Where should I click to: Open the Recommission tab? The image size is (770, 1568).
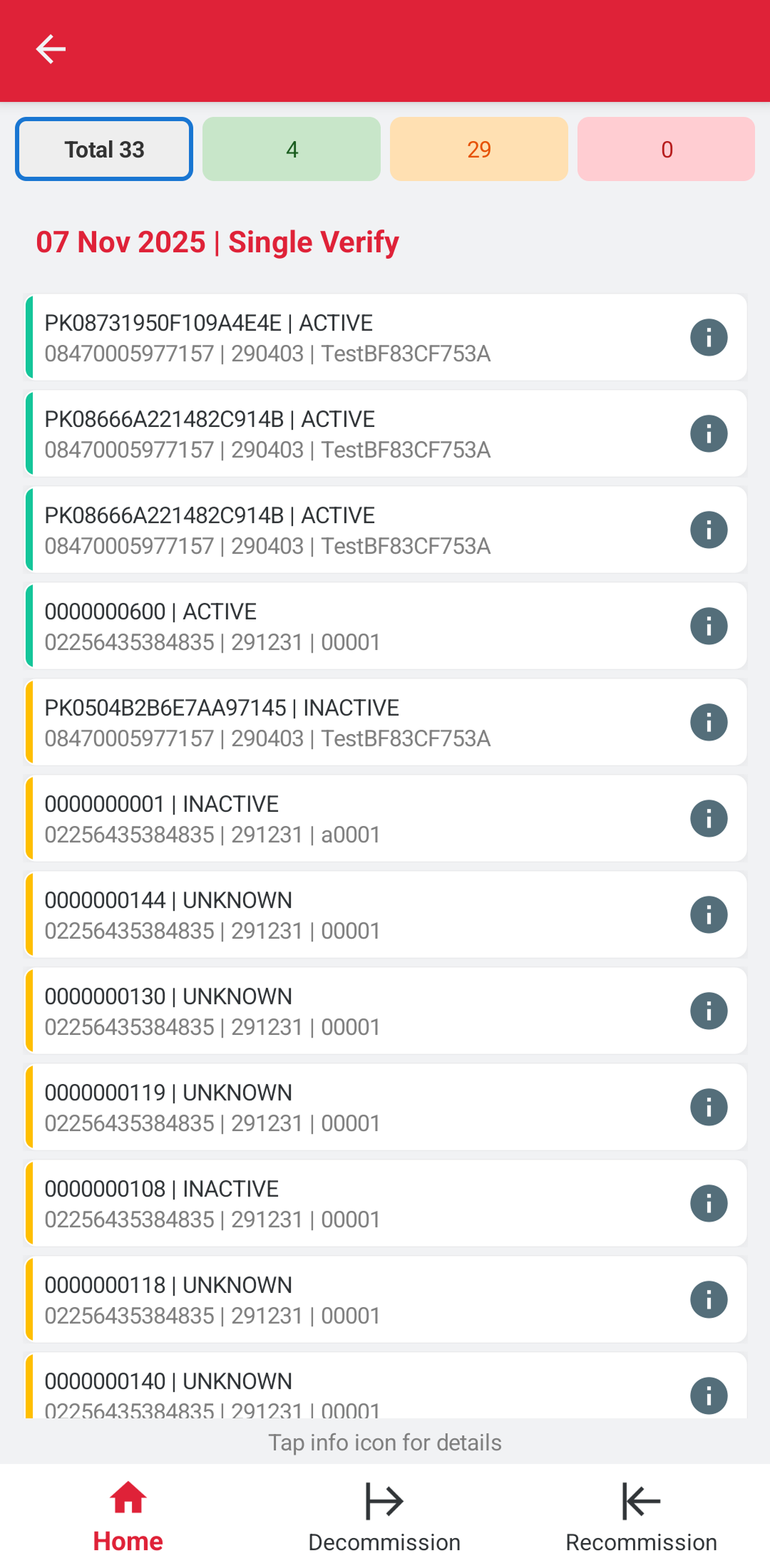(641, 1515)
